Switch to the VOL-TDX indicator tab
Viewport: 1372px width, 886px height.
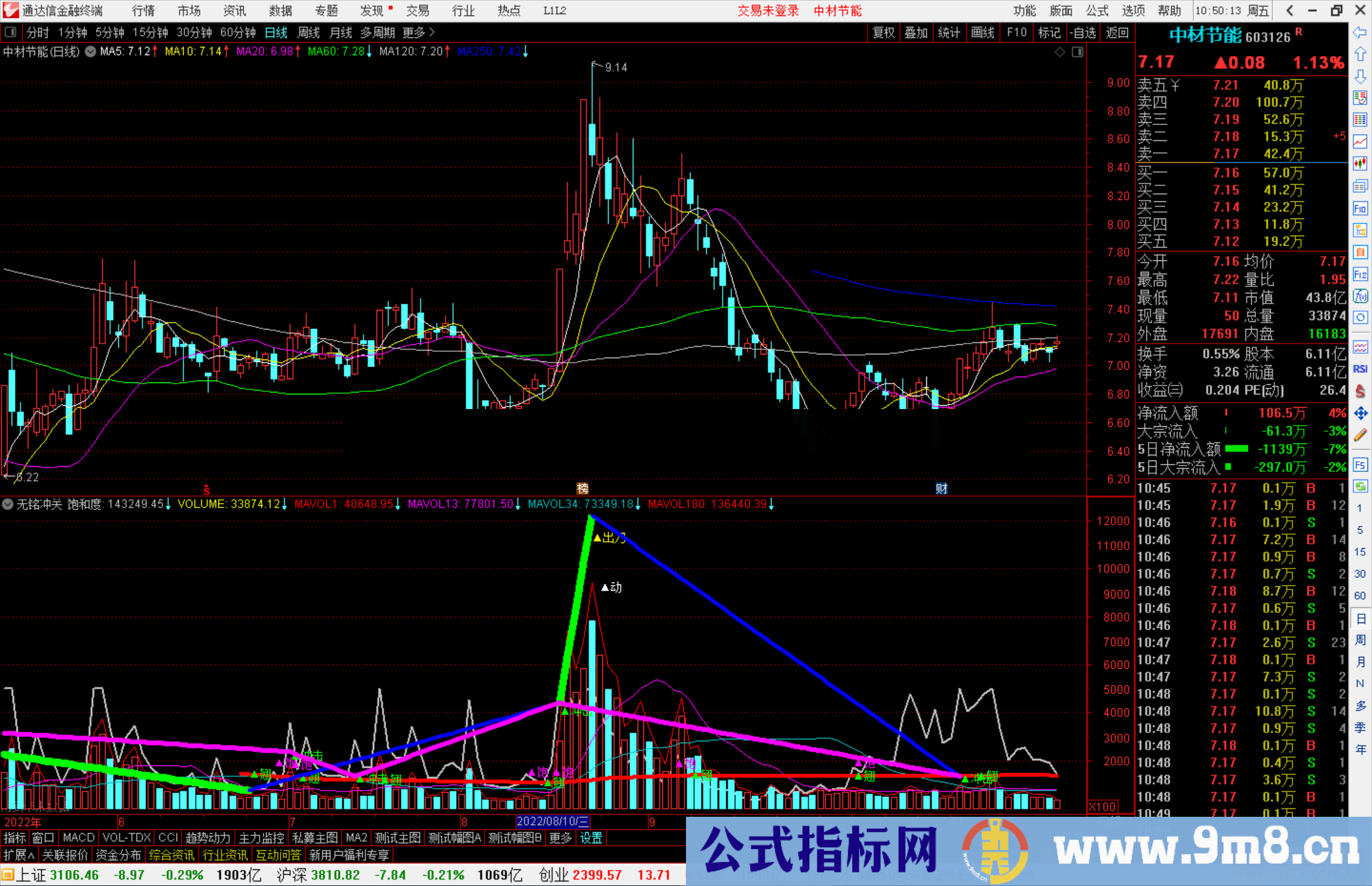[x=126, y=838]
